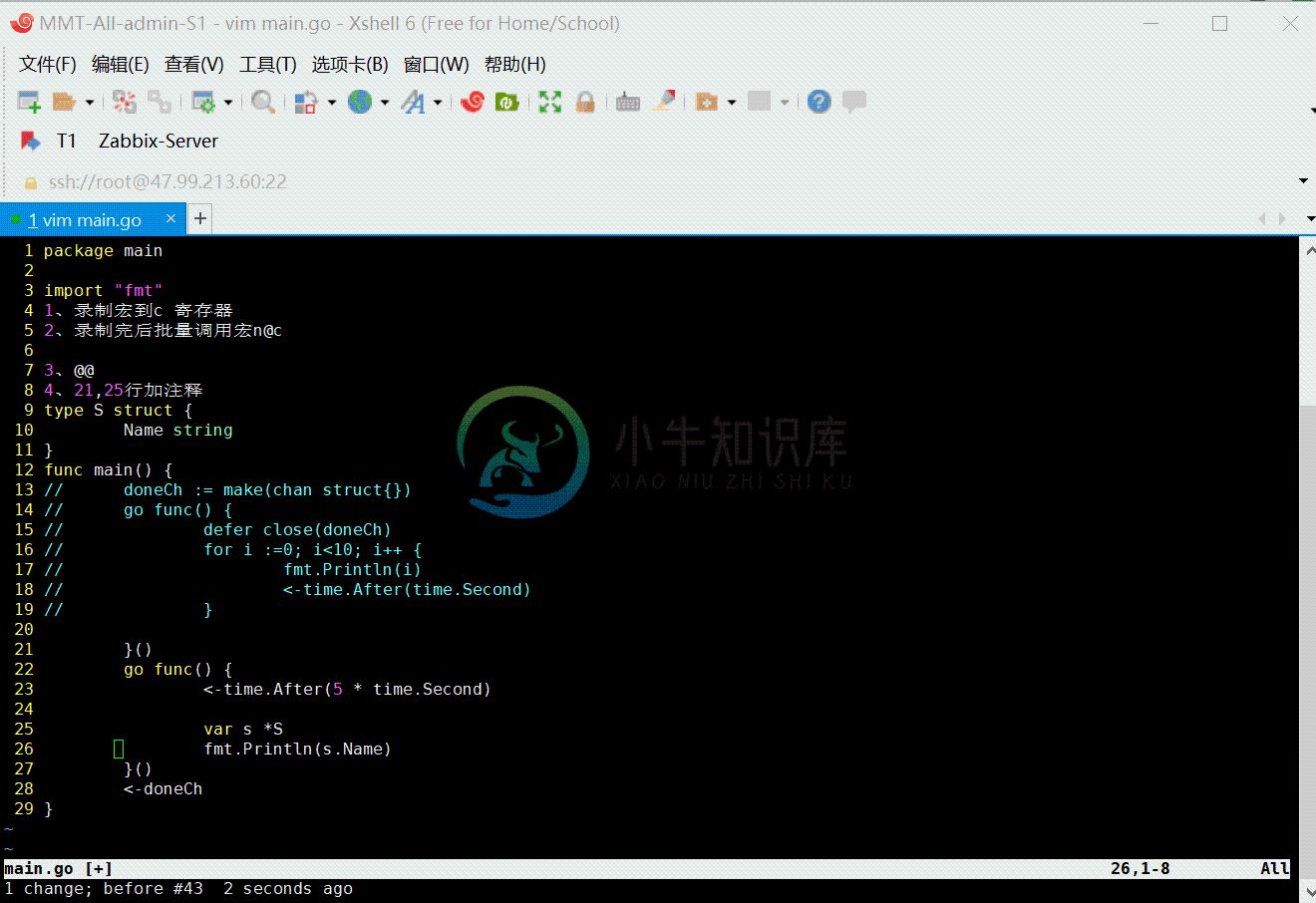Open Help with the blue question icon
Image resolution: width=1316 pixels, height=903 pixels.
pos(820,102)
